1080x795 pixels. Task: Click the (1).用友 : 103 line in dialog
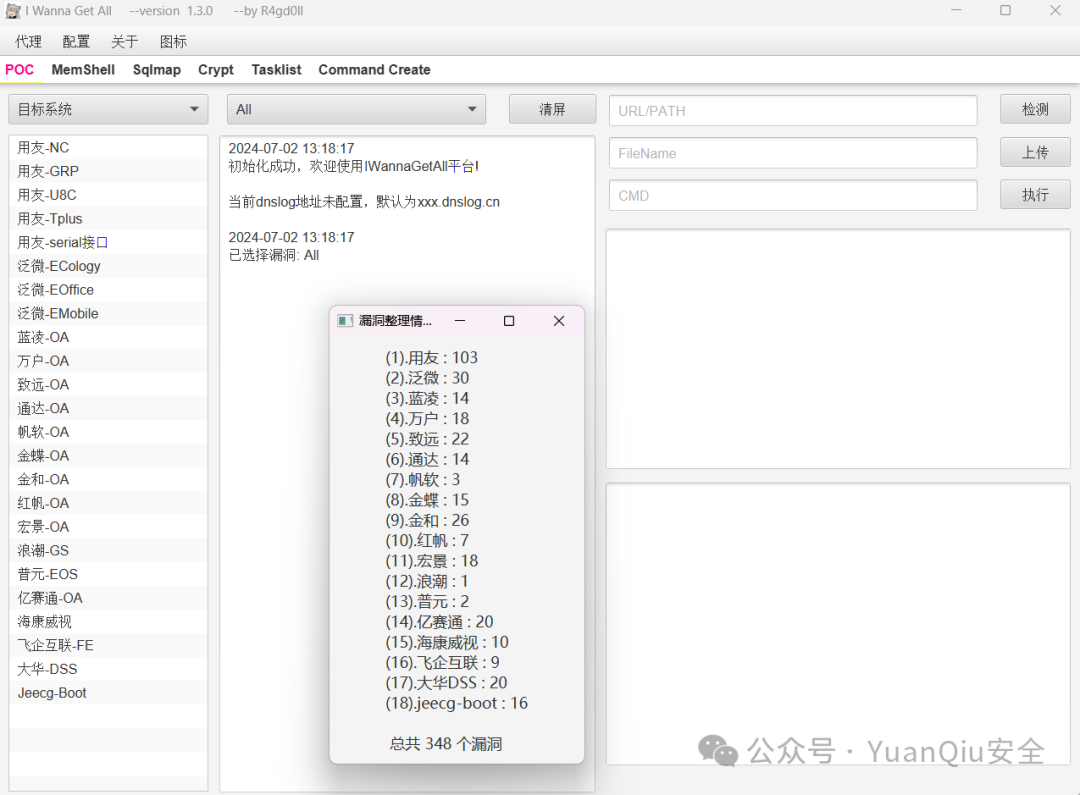[x=431, y=358]
